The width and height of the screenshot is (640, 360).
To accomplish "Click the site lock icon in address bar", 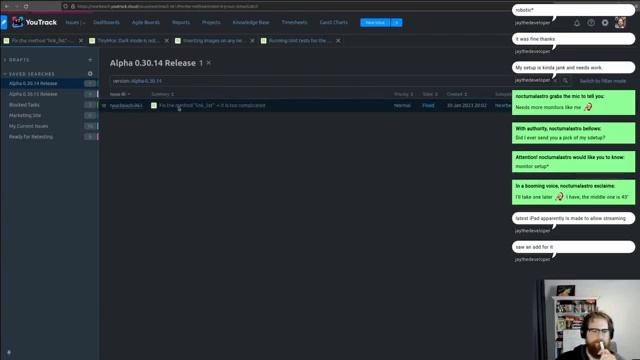I will (73, 6).
